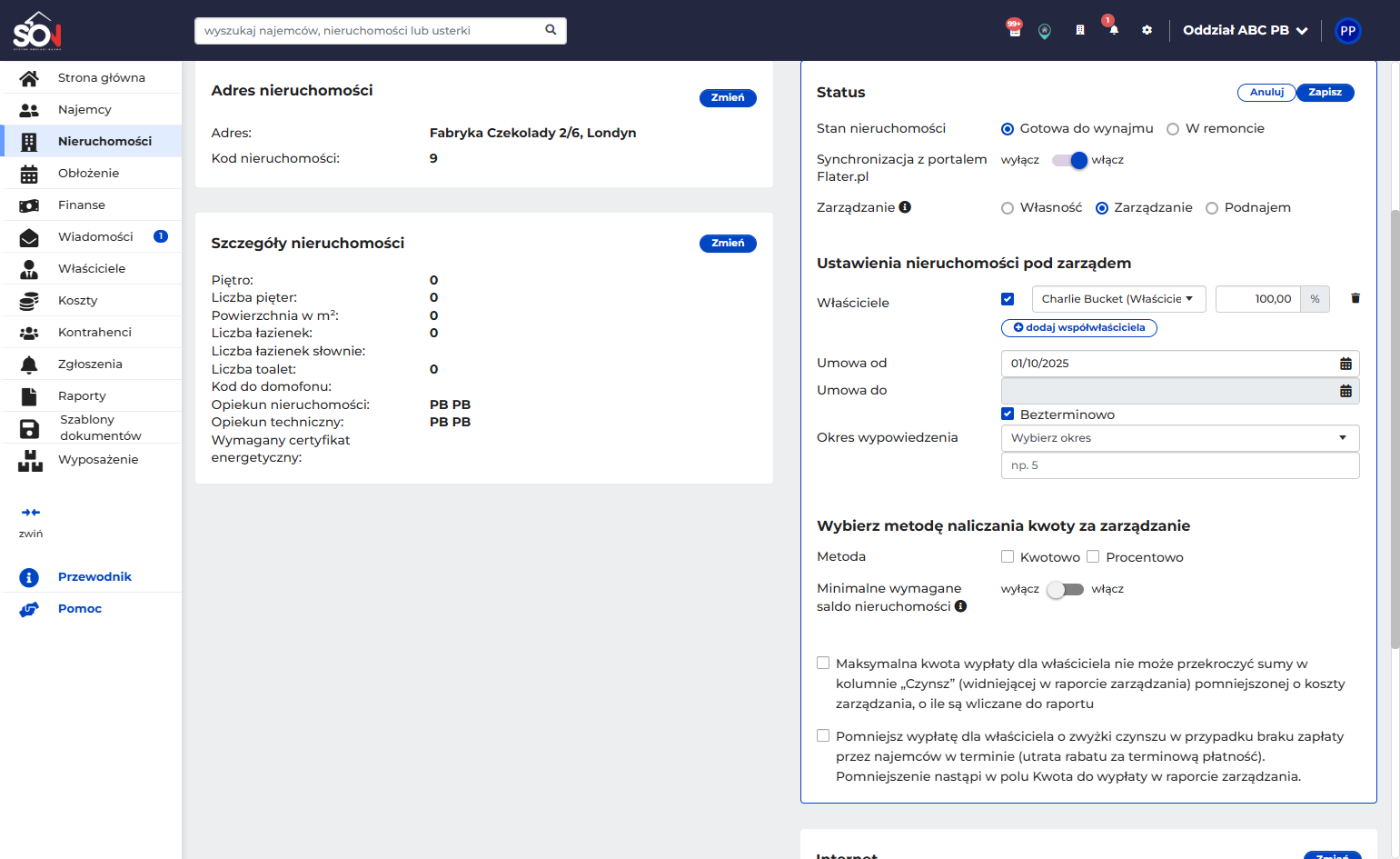Open the calendar picker for Umowa do
1400x859 pixels.
(1345, 391)
